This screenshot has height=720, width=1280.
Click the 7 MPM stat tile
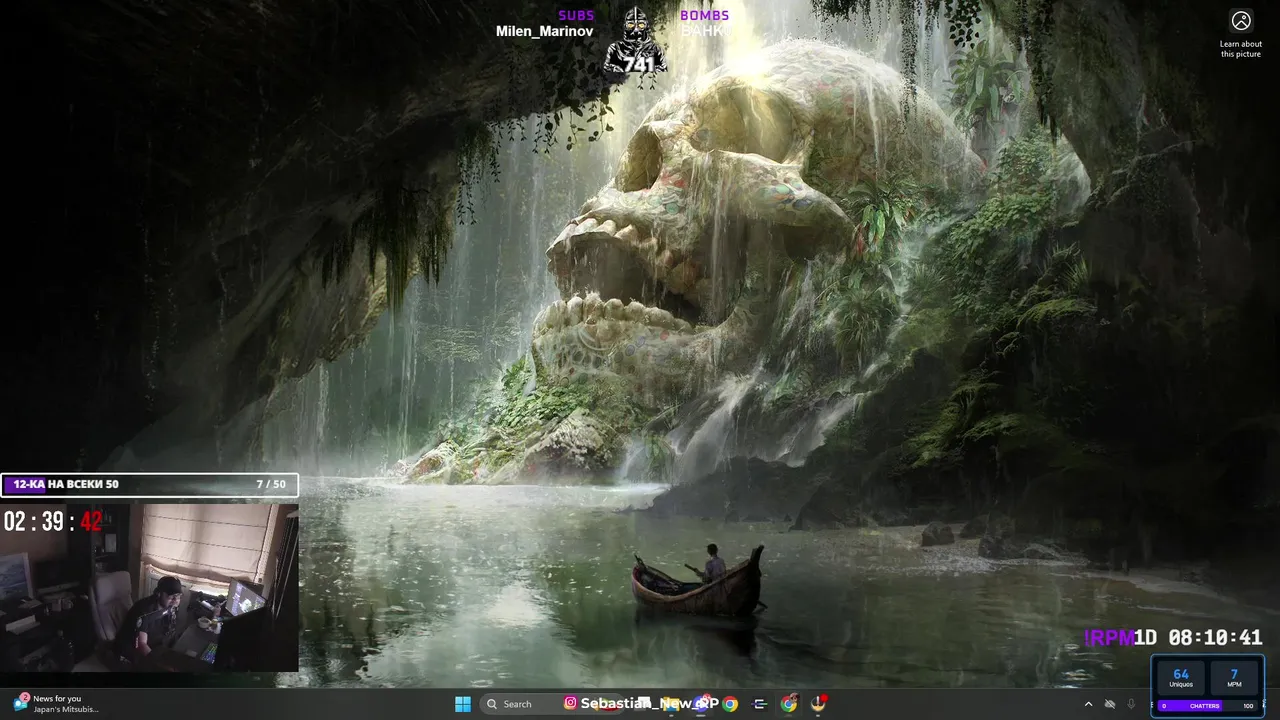(x=1234, y=677)
